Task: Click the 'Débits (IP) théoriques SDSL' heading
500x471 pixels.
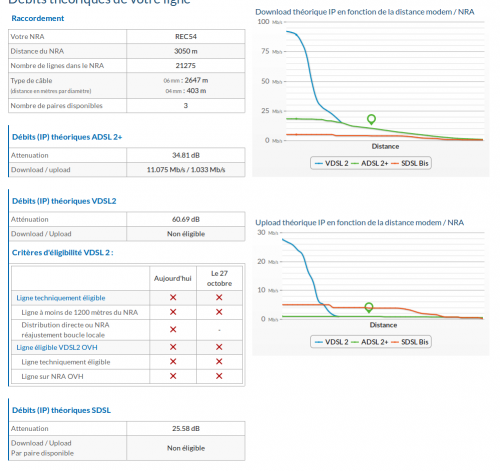Action: pos(61,410)
